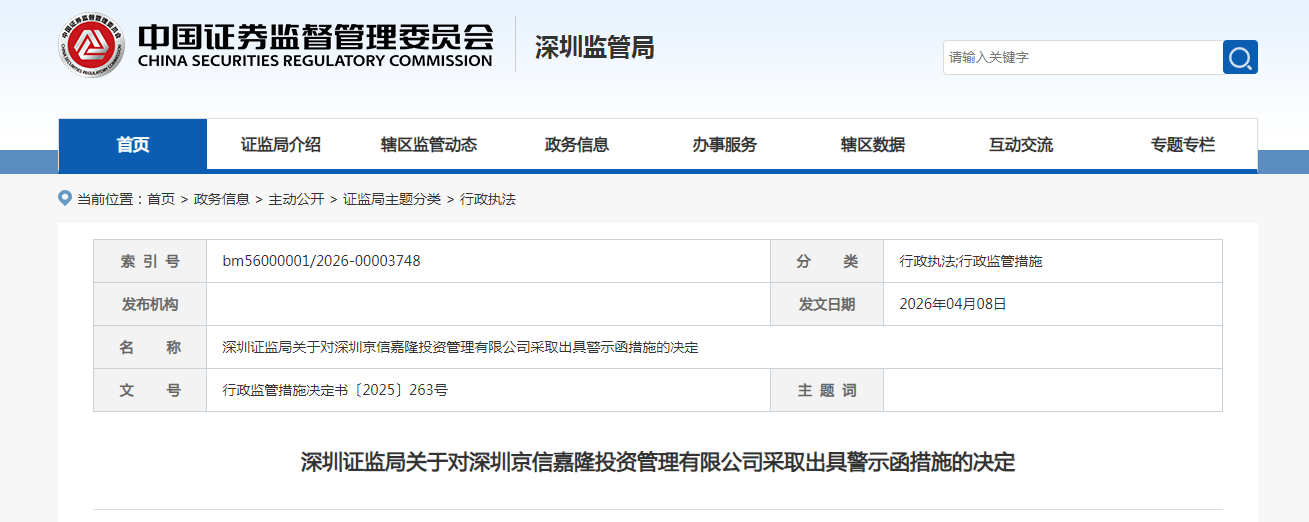Click the 发文日期 label cell
The image size is (1309, 522).
click(x=827, y=304)
